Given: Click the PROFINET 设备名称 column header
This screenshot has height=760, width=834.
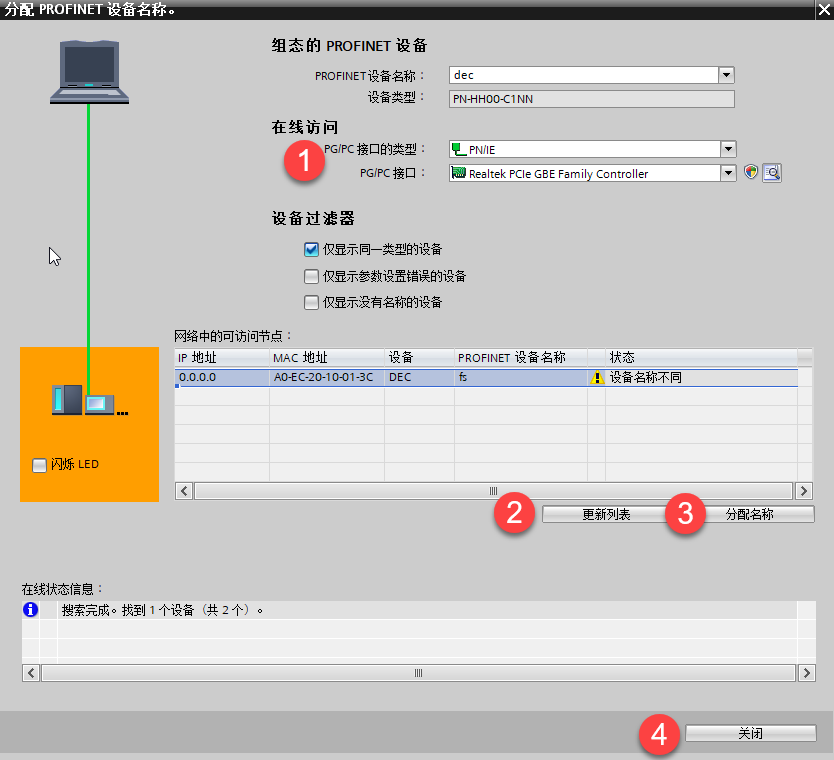Looking at the screenshot, I should point(521,357).
